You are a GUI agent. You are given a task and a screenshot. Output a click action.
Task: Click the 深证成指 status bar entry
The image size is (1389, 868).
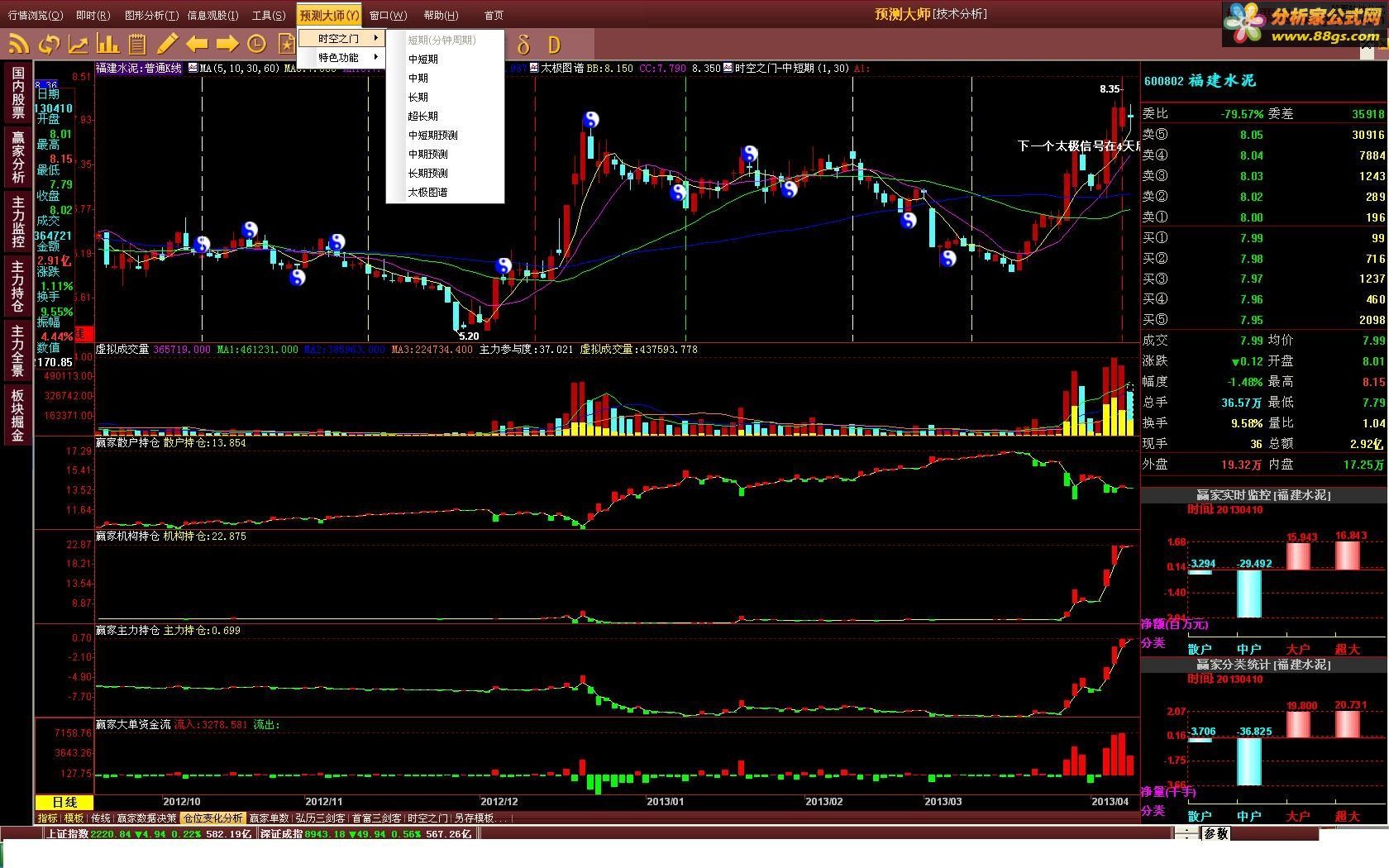point(365,834)
